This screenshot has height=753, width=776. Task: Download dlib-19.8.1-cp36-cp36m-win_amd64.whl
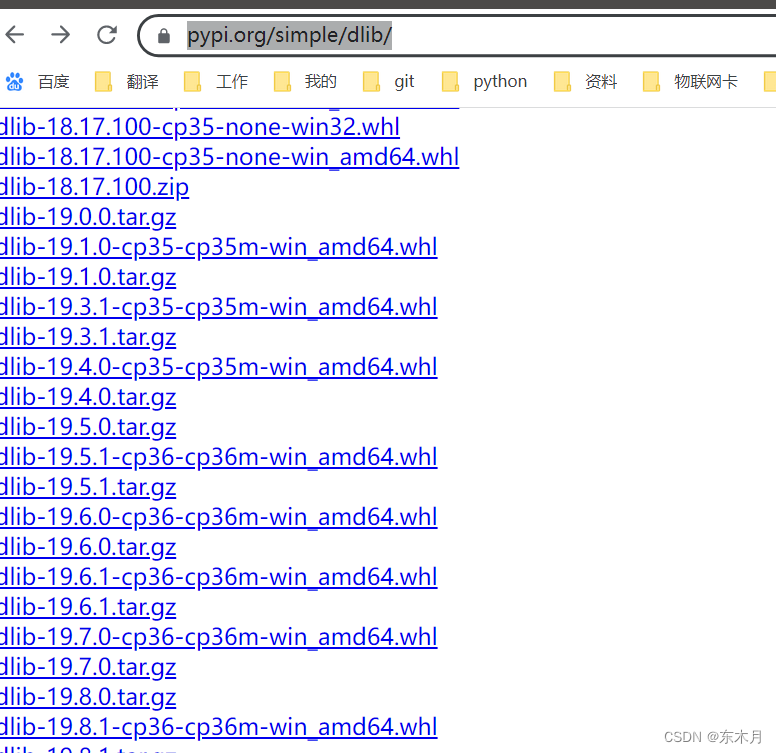pos(219,727)
